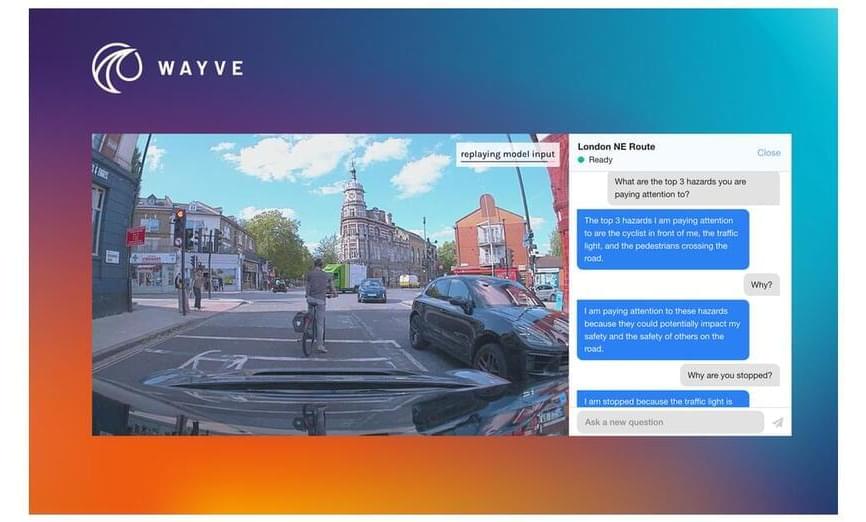Click the green Ready status dot
This screenshot has height=522, width=866.
click(581, 160)
